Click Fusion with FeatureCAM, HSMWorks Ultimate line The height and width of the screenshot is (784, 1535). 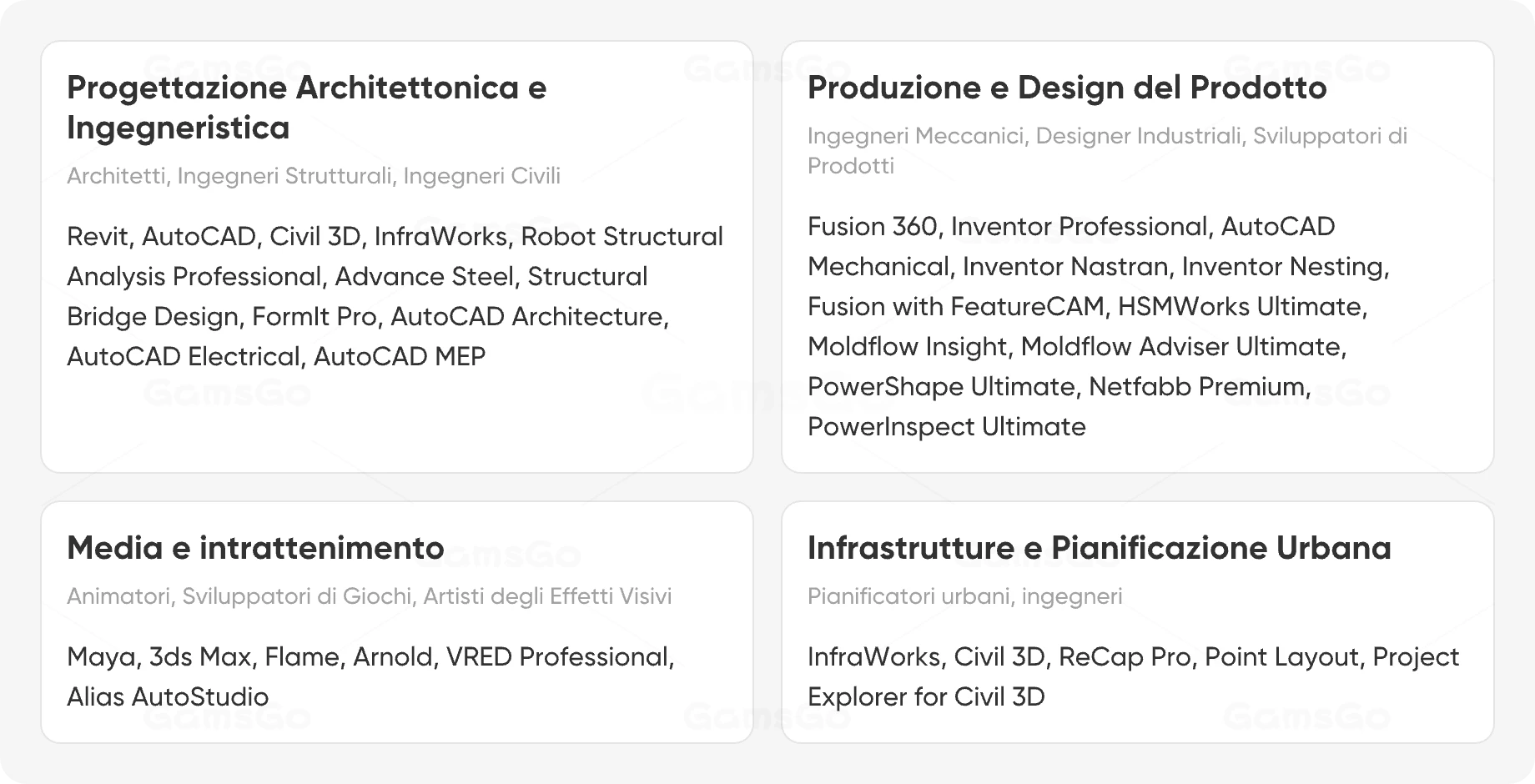[1088, 307]
